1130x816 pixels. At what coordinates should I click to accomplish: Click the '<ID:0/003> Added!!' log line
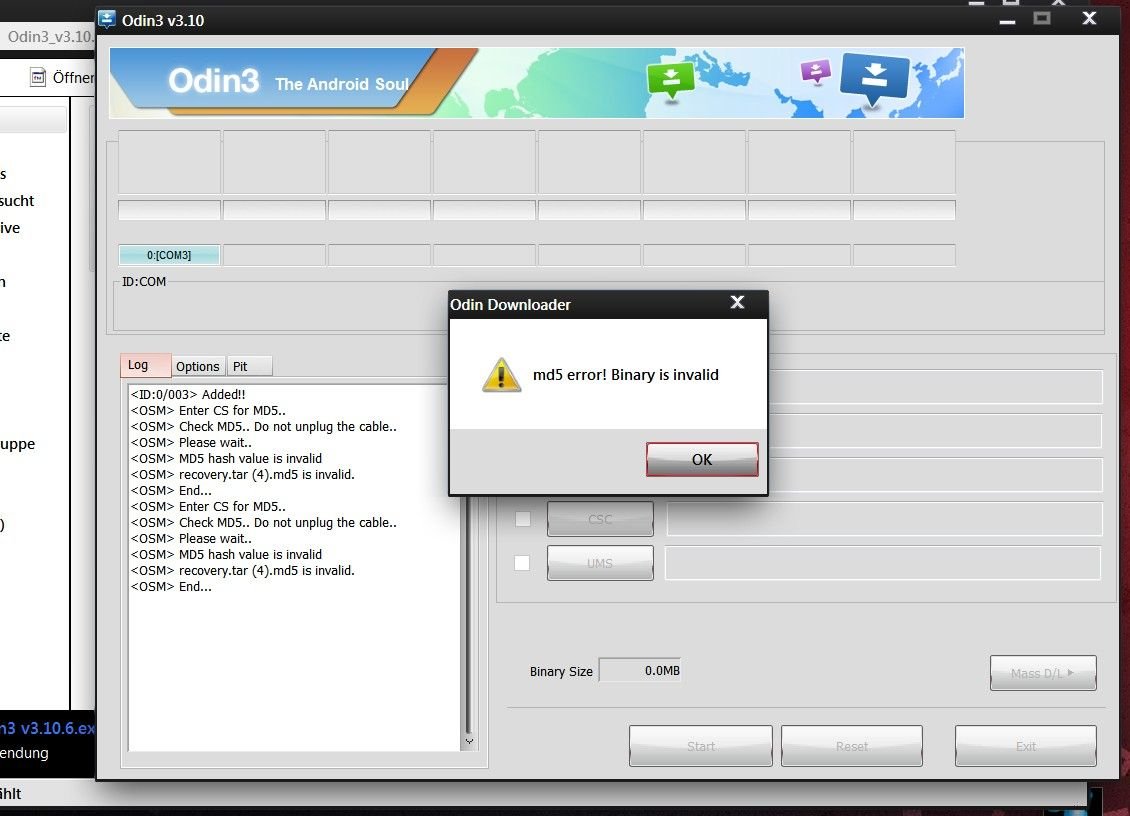188,394
